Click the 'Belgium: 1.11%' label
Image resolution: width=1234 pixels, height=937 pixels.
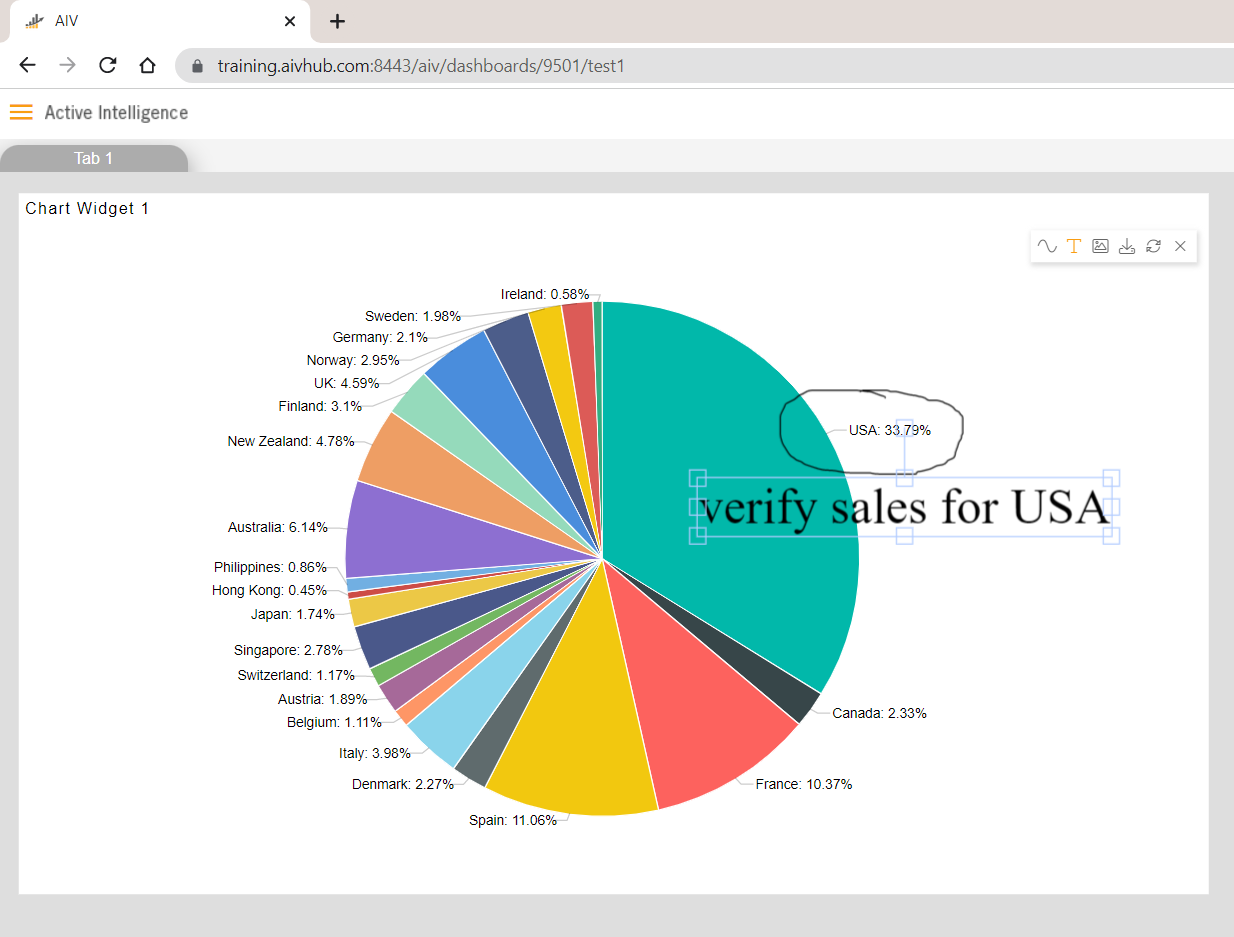pos(334,722)
